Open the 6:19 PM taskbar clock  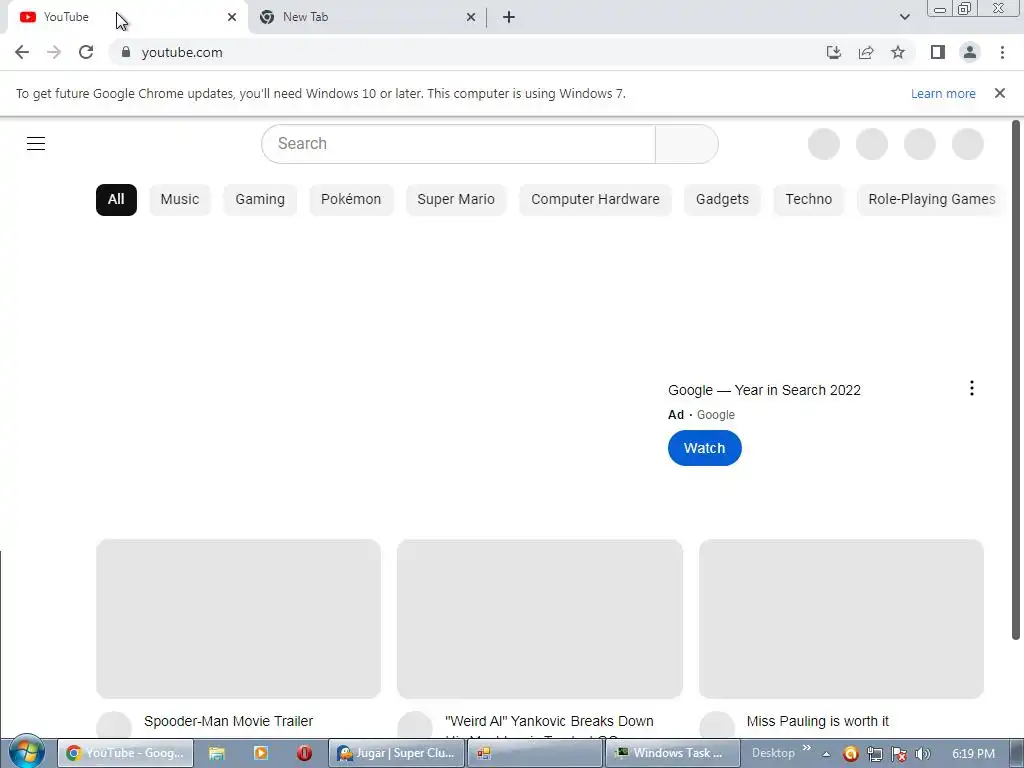[973, 754]
